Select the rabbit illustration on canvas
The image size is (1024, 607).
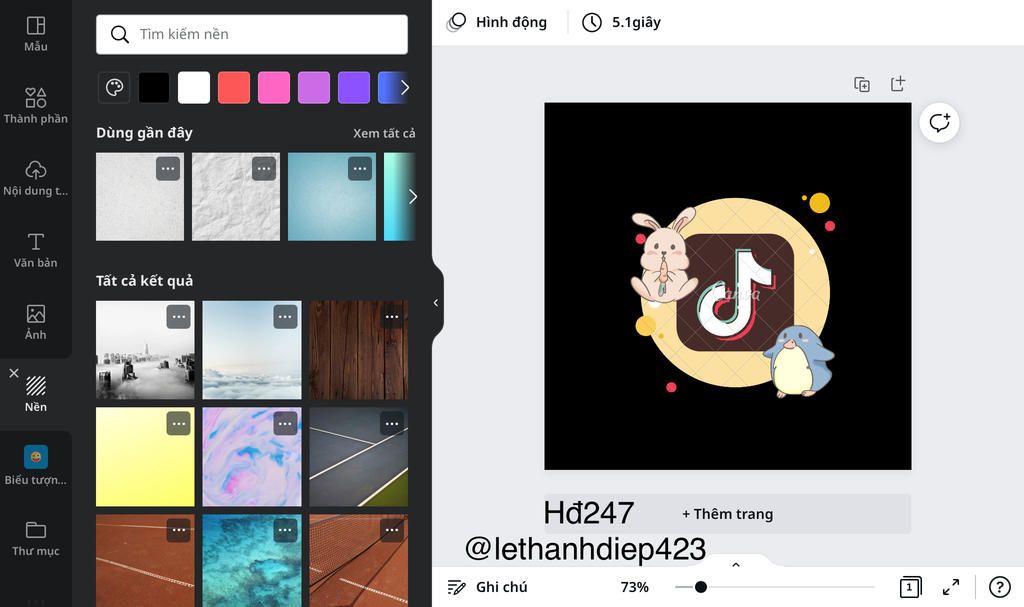pyautogui.click(x=663, y=255)
